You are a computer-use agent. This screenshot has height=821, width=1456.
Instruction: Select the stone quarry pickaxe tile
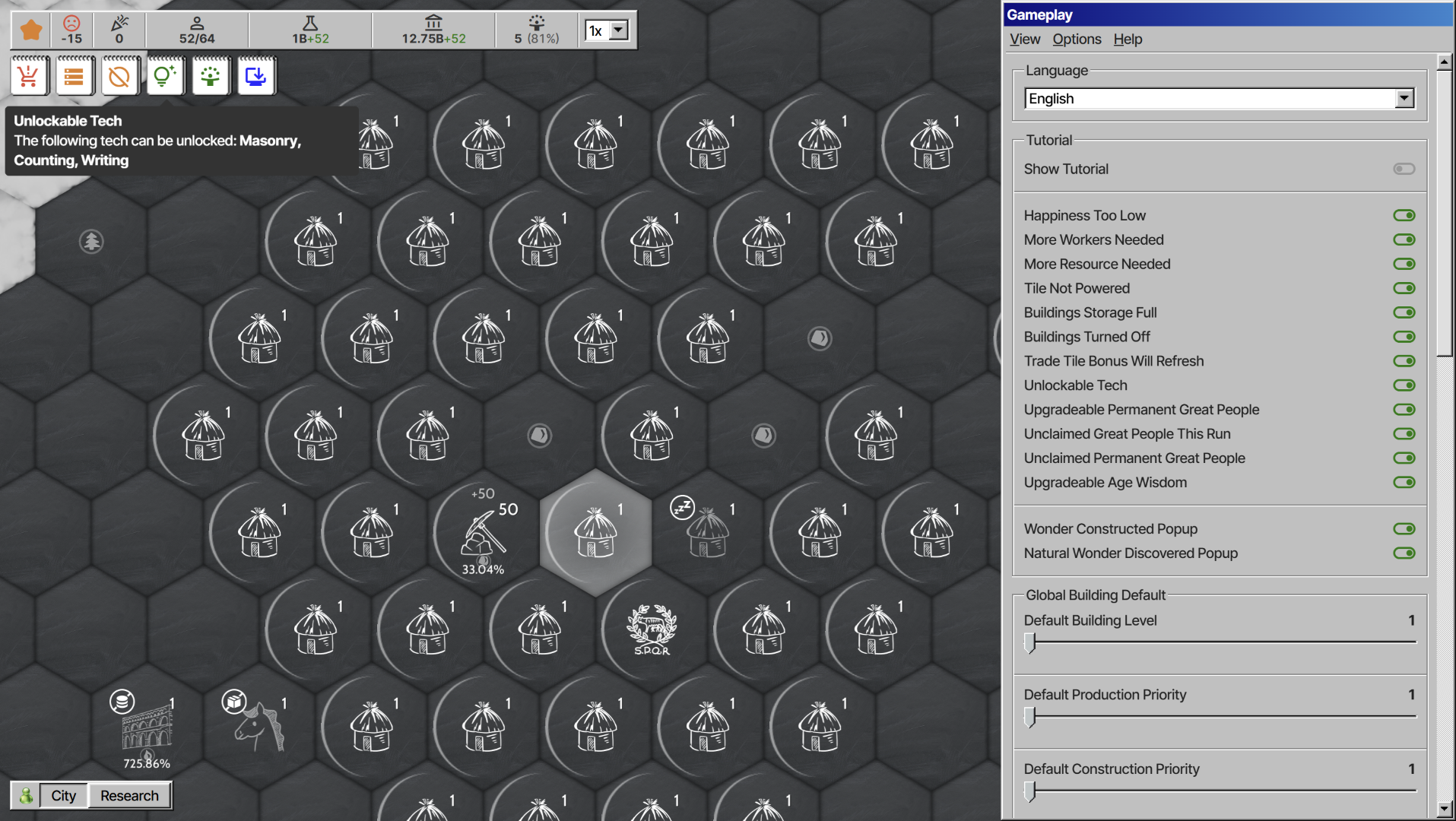(x=484, y=532)
